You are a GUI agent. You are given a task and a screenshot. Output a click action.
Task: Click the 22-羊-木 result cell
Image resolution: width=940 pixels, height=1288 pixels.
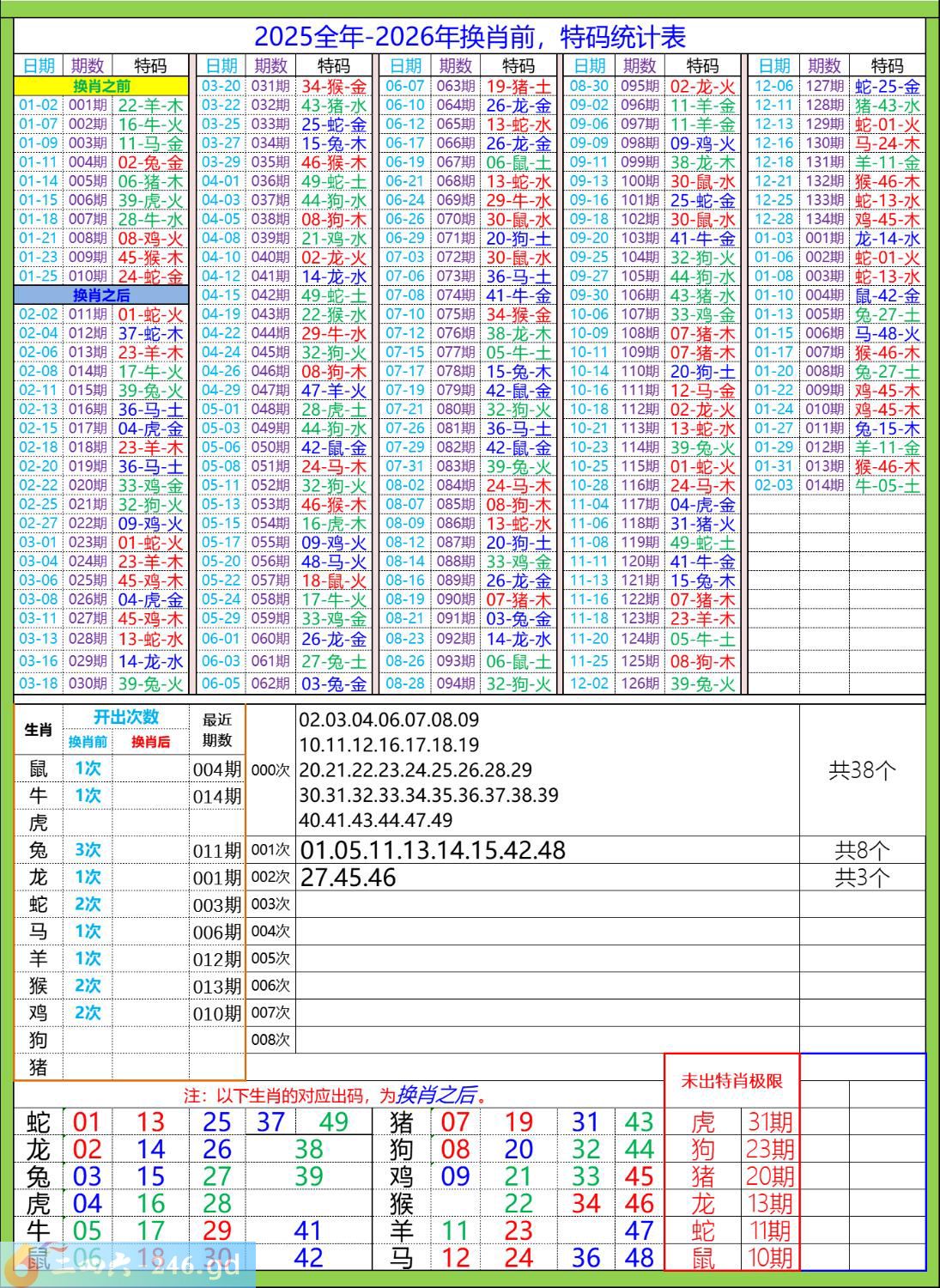point(150,105)
